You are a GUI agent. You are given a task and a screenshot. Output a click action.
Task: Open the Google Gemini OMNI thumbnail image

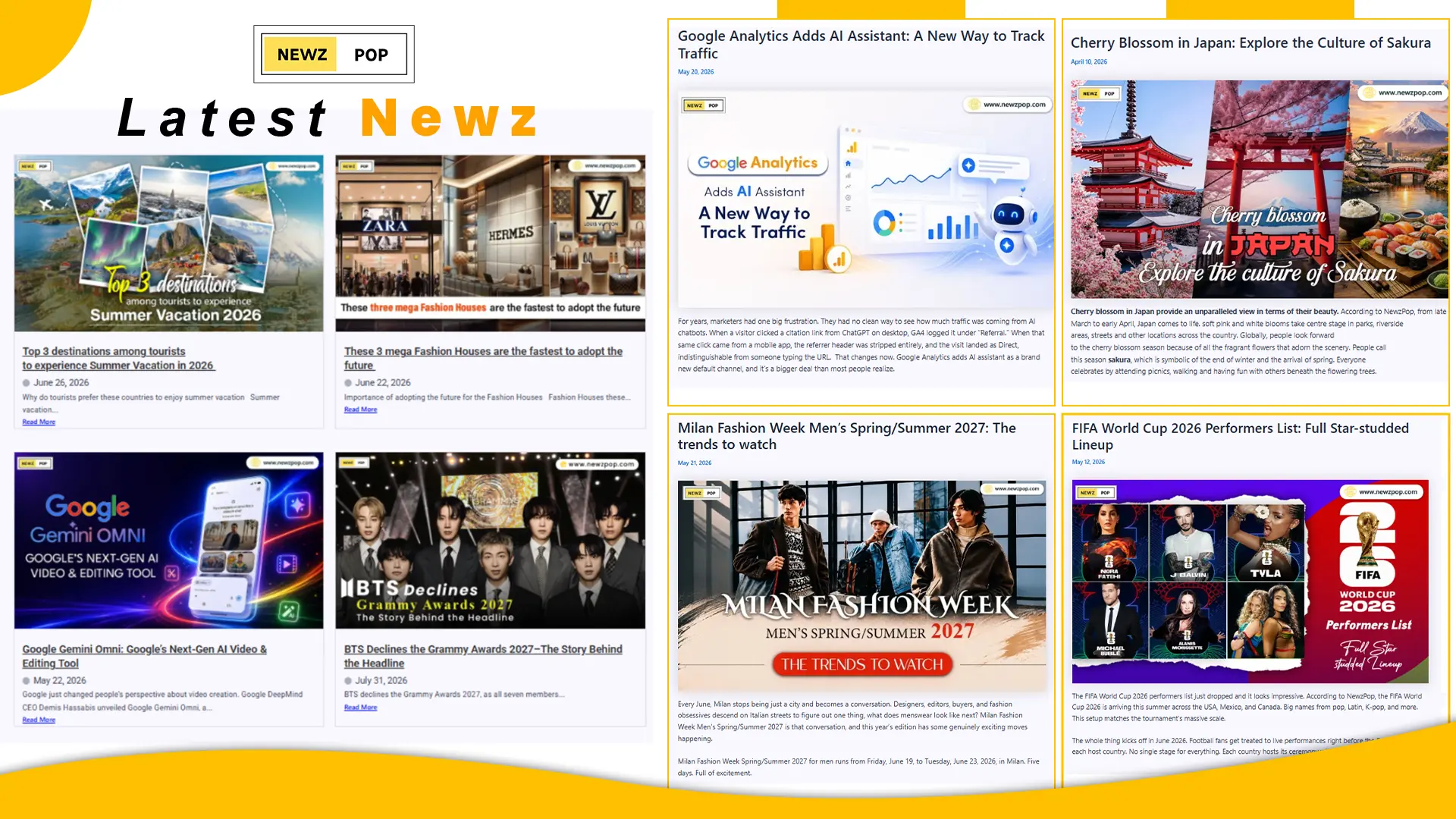coord(168,541)
